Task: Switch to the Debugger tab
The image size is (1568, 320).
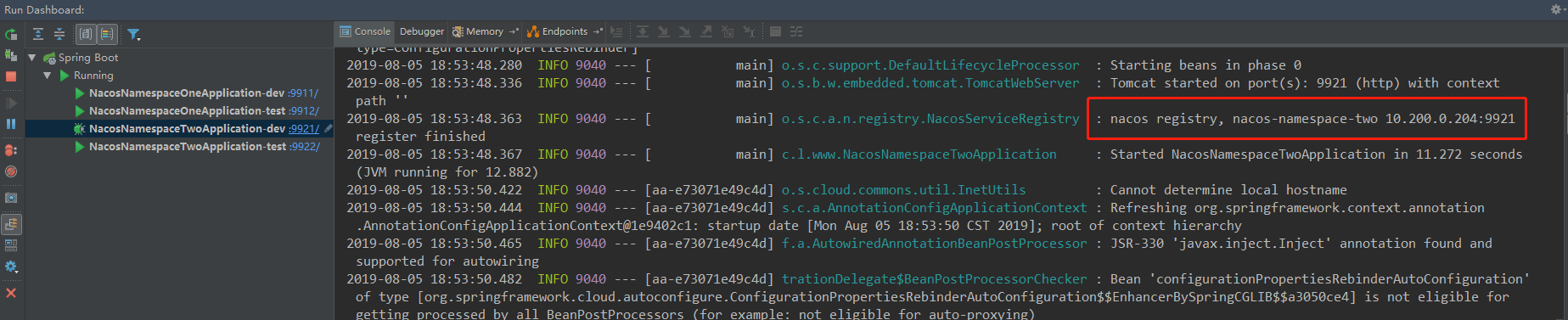Action: (x=422, y=31)
